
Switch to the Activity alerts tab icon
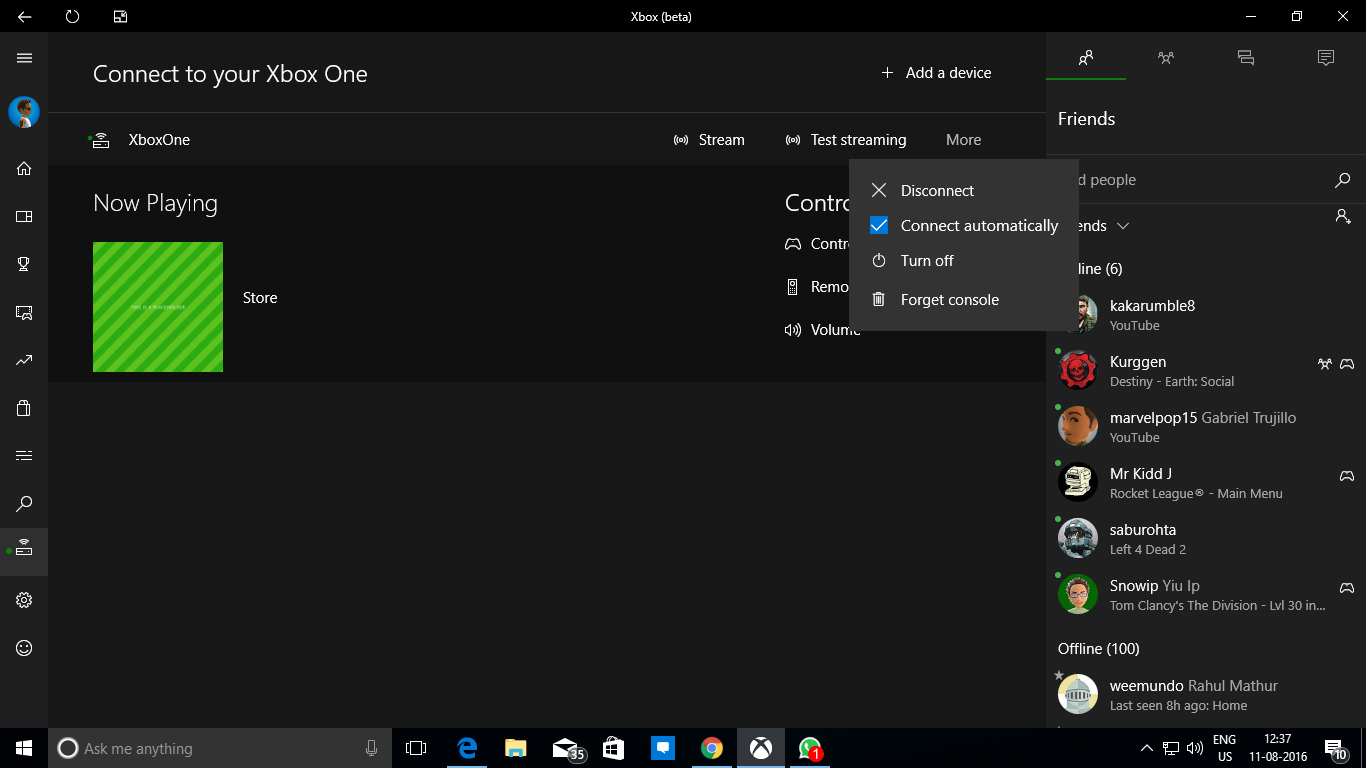tap(1326, 58)
